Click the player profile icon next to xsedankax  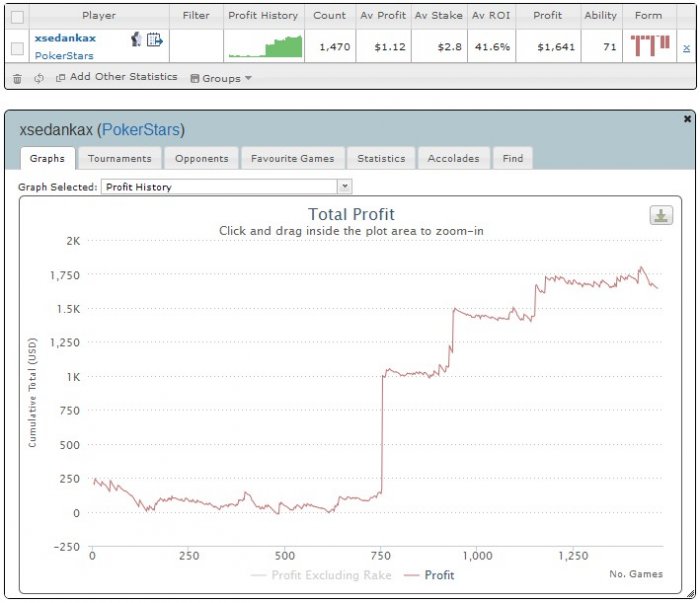coord(136,40)
